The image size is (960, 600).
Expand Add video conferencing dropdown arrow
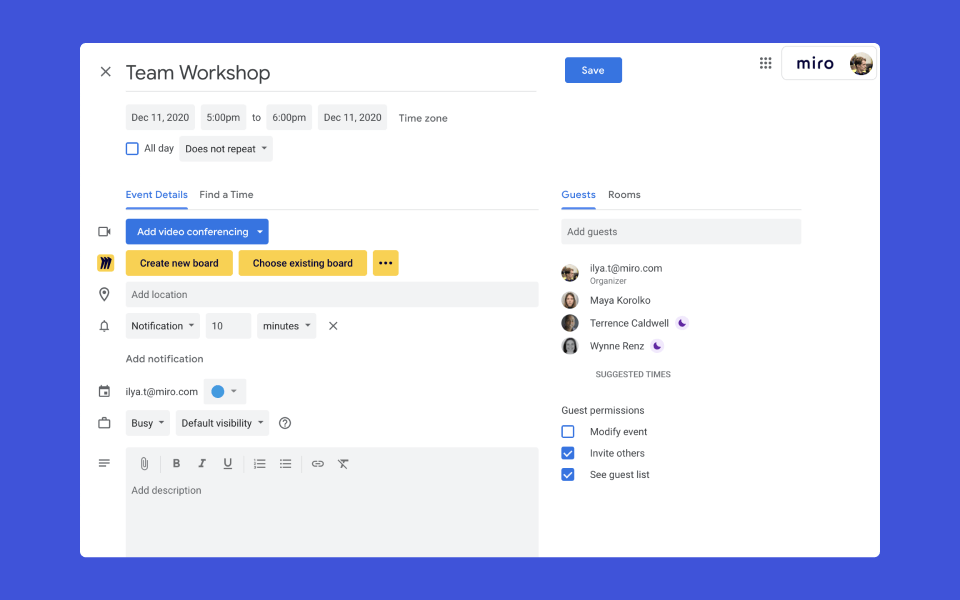click(260, 231)
